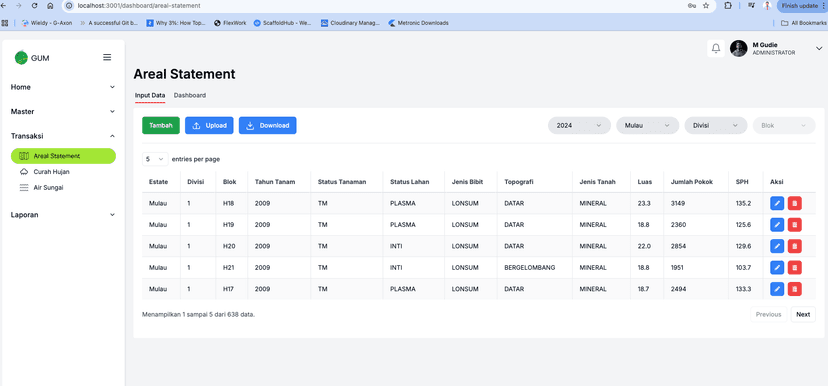Click the Status Lahan column header
Image resolution: width=828 pixels, height=386 pixels.
(x=410, y=182)
